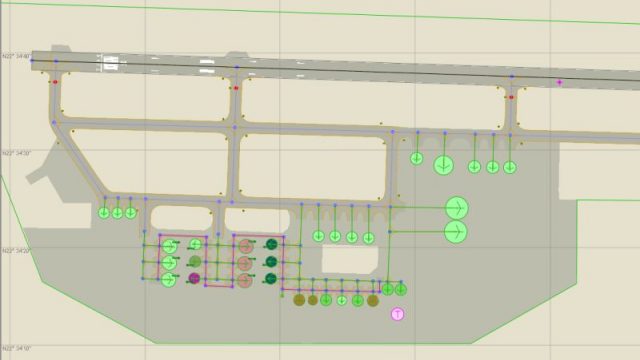Click the N22° 34'30" latitude label
This screenshot has height=360, width=640.
pos(16,153)
